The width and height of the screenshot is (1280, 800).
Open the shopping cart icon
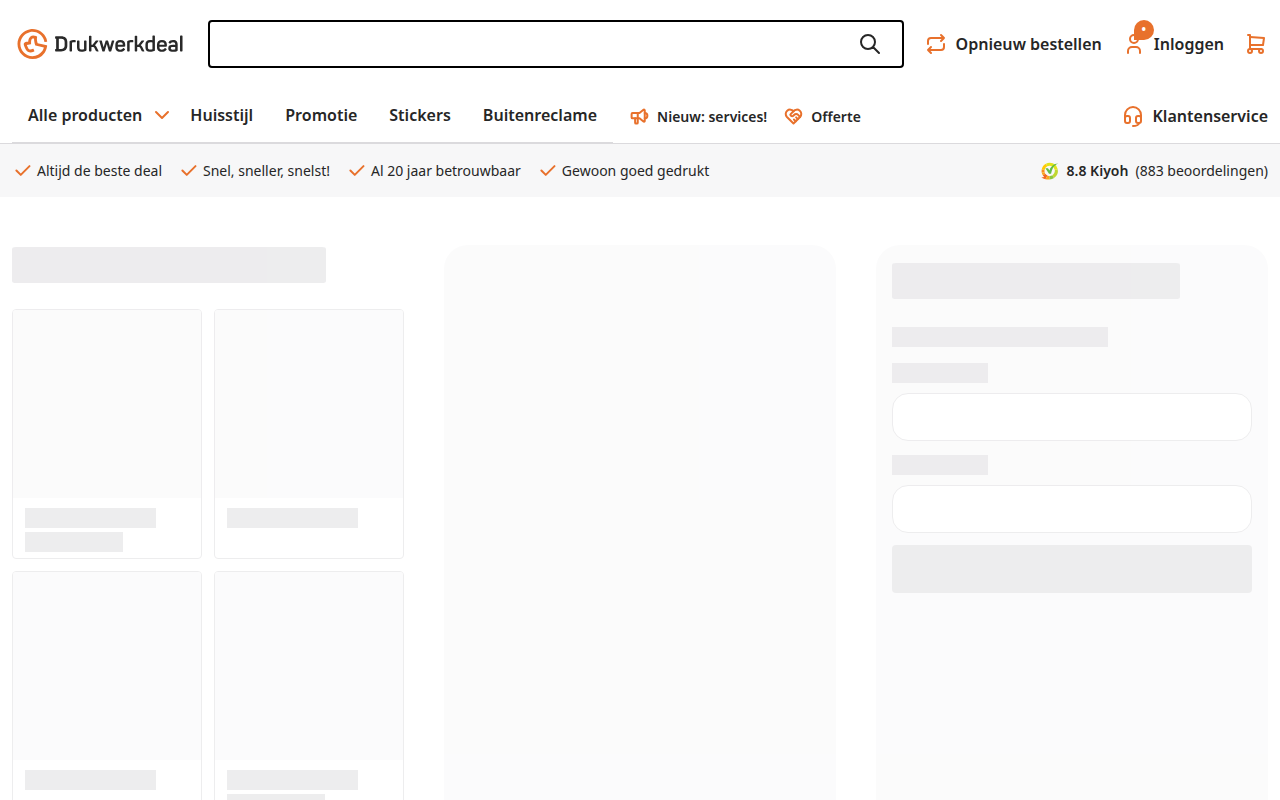(1256, 44)
